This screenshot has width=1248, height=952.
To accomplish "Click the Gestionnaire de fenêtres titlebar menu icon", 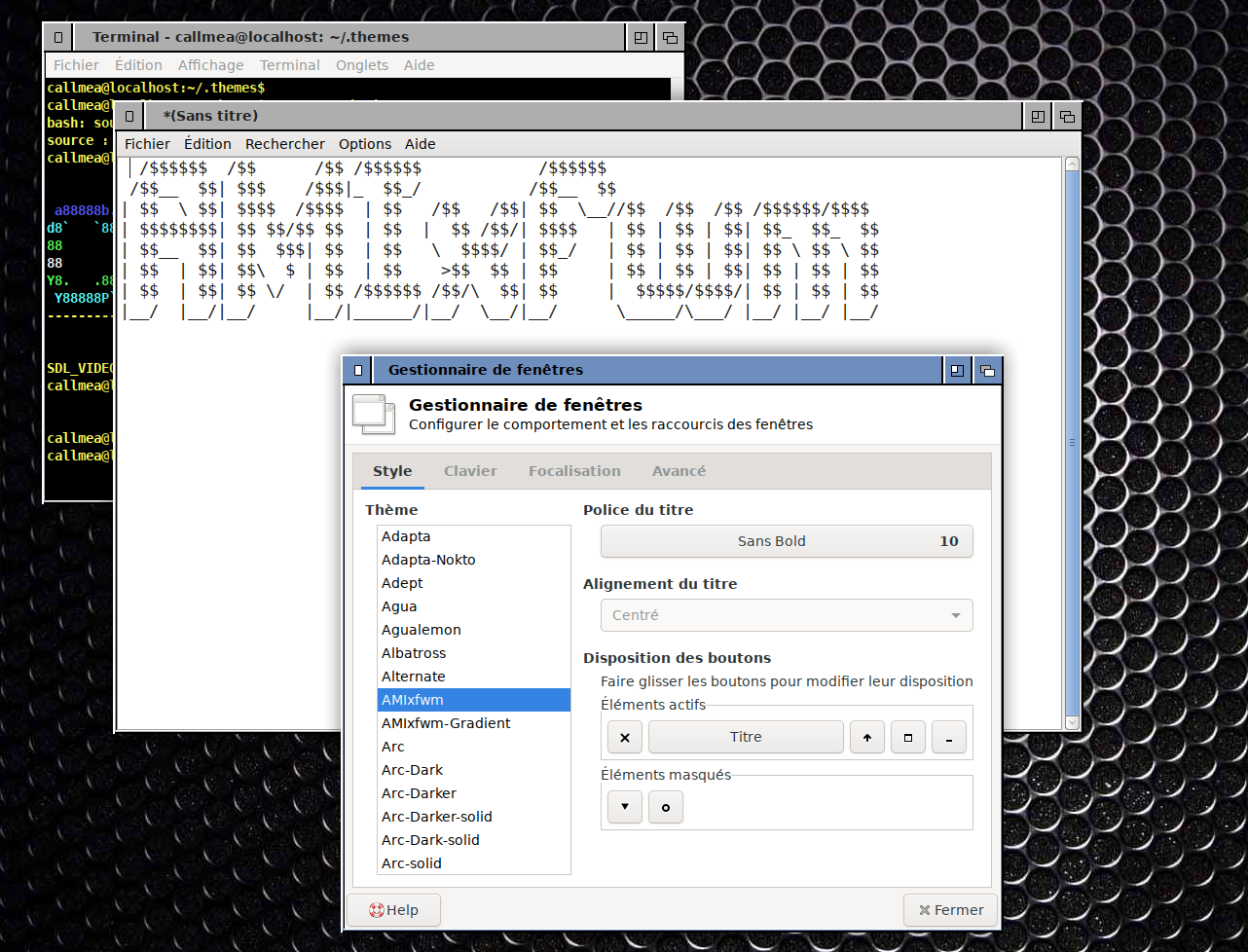I will 358,370.
